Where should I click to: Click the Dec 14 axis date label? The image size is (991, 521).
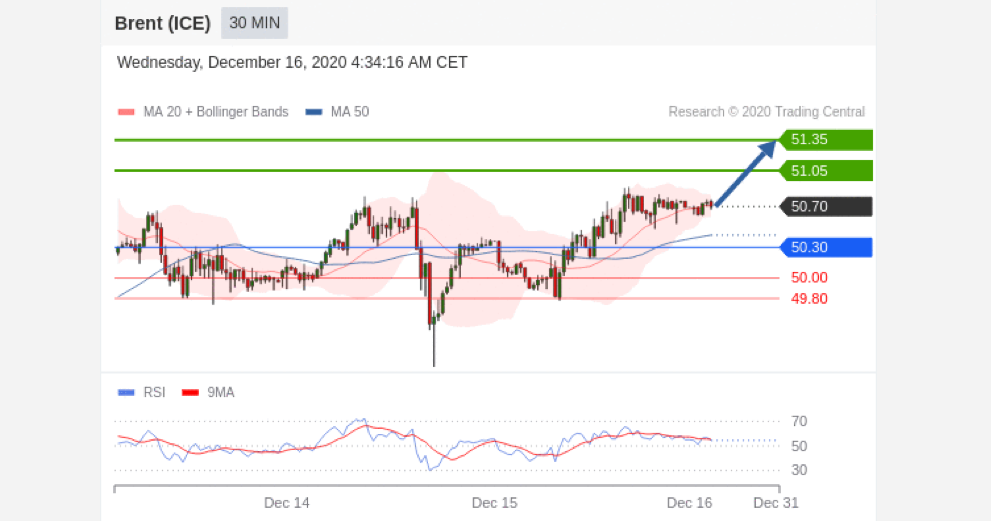coord(287,503)
